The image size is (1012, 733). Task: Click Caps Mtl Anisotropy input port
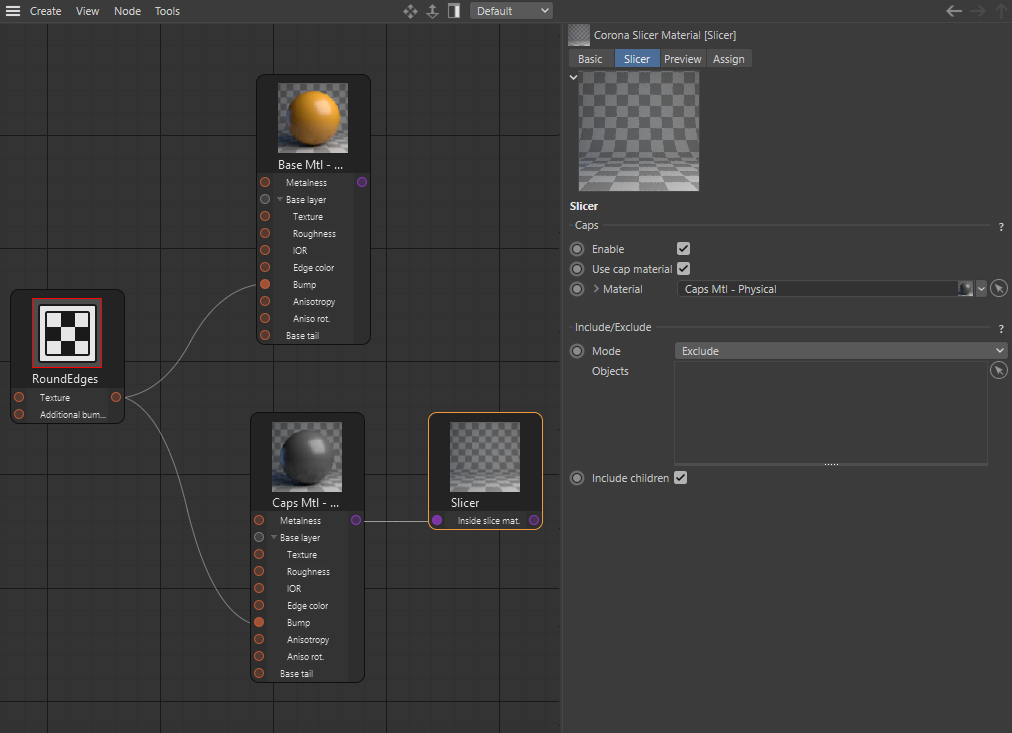pos(259,639)
